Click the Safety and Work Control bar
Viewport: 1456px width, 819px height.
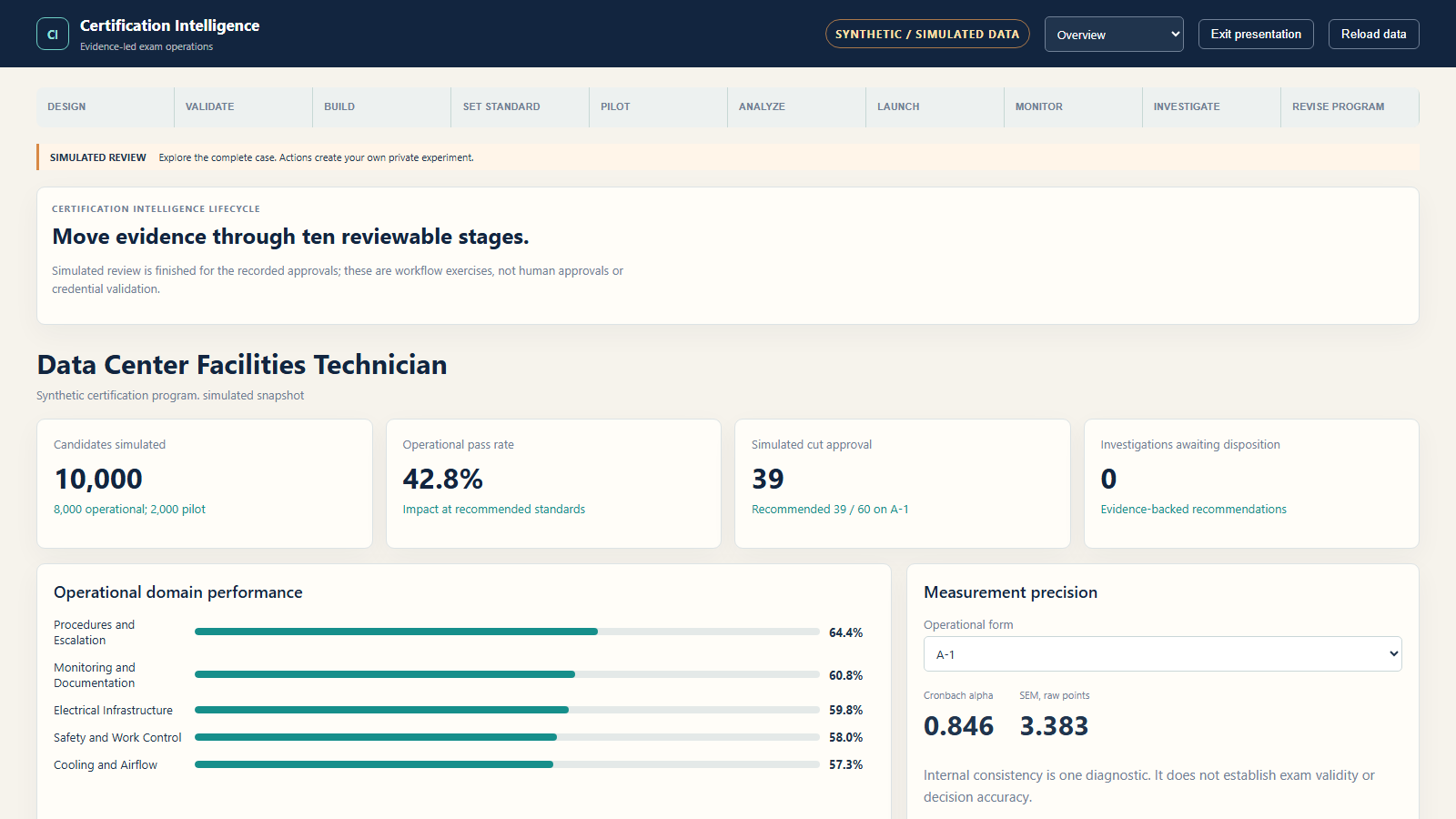coord(507,737)
